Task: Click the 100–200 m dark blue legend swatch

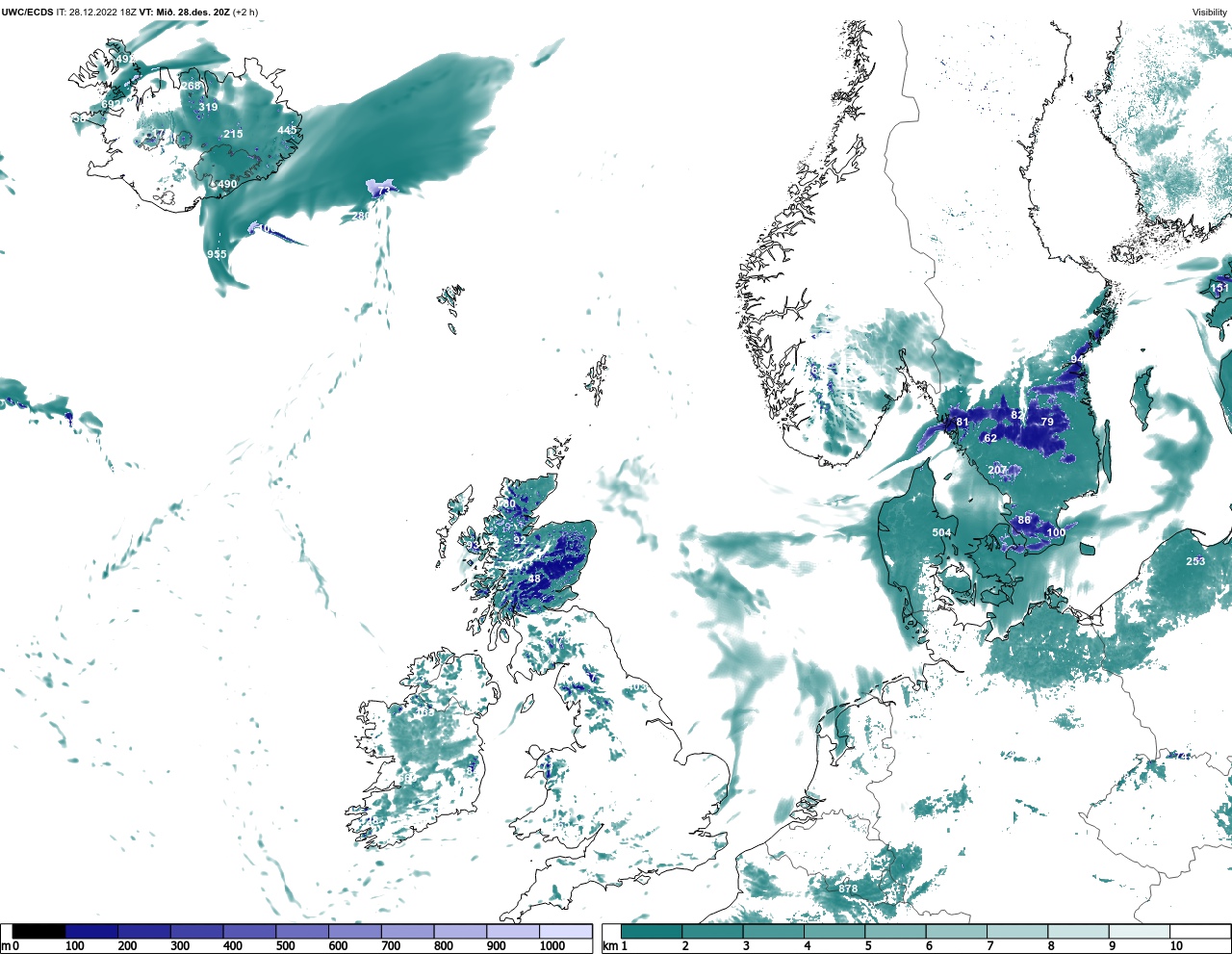Action: click(x=91, y=931)
